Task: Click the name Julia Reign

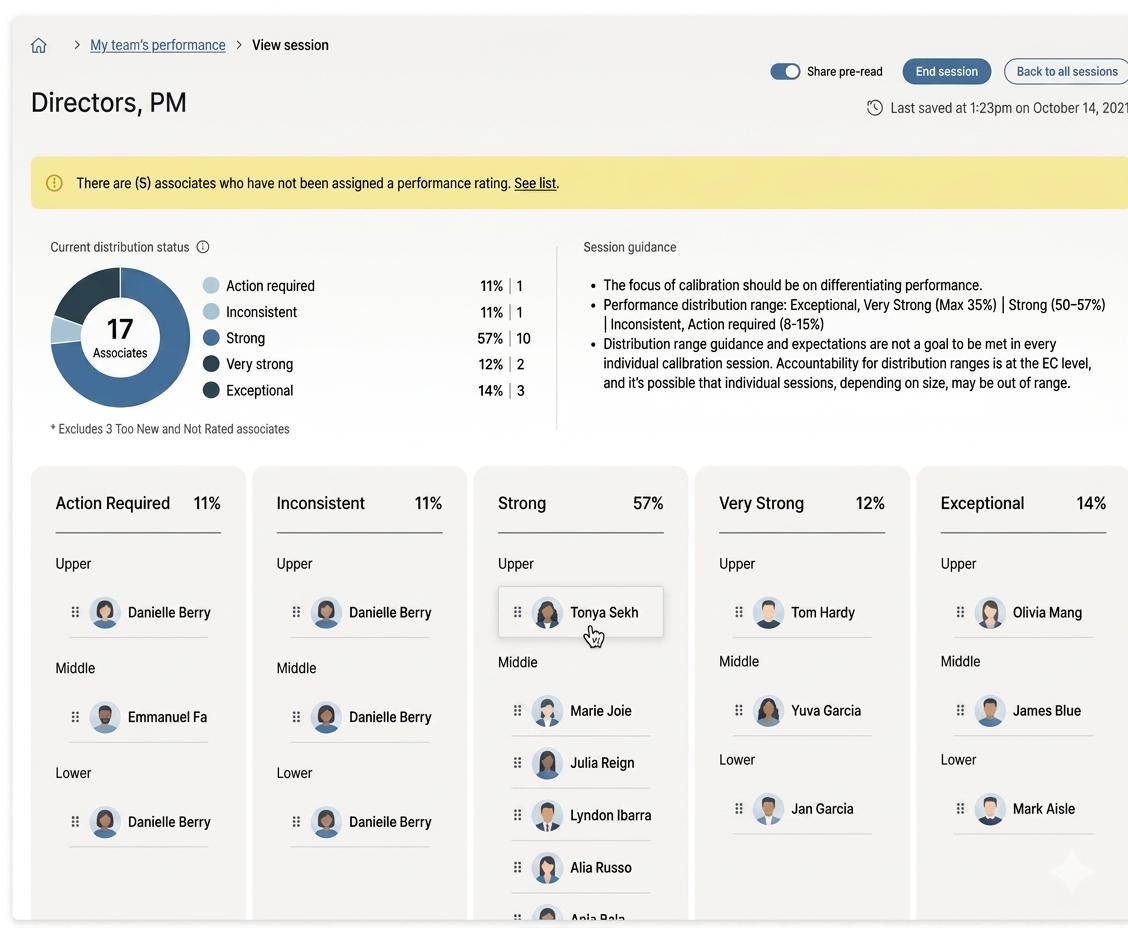Action: 602,763
